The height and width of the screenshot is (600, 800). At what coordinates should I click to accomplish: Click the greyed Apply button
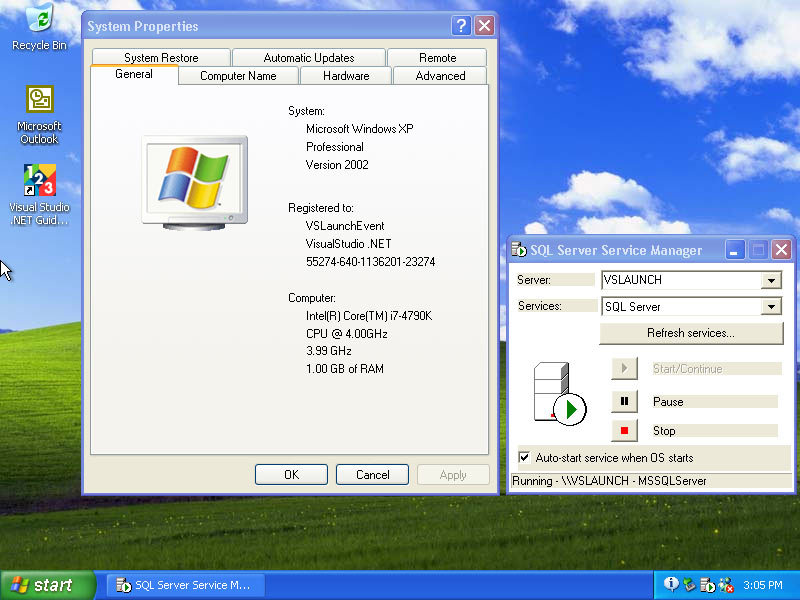pyautogui.click(x=453, y=474)
